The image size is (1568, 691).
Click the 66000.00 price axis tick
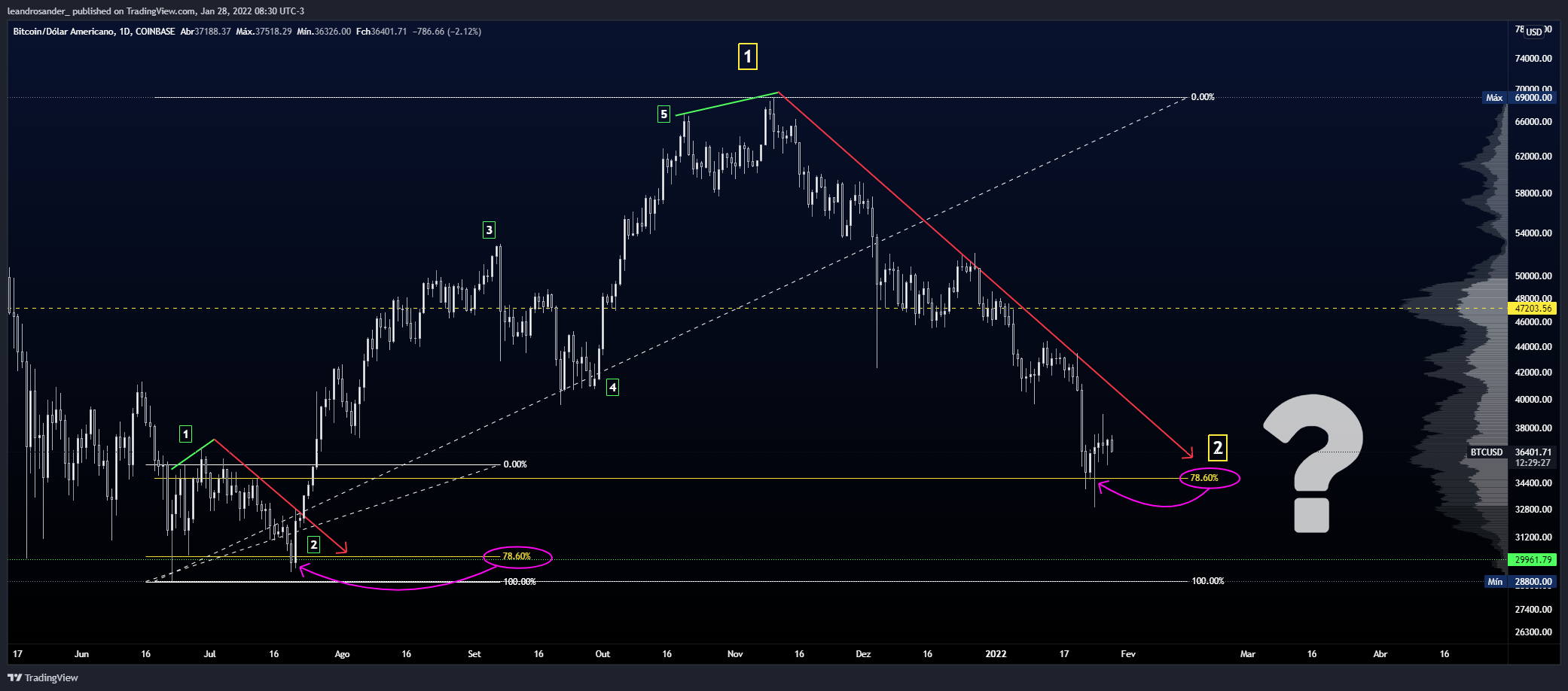tap(1533, 122)
